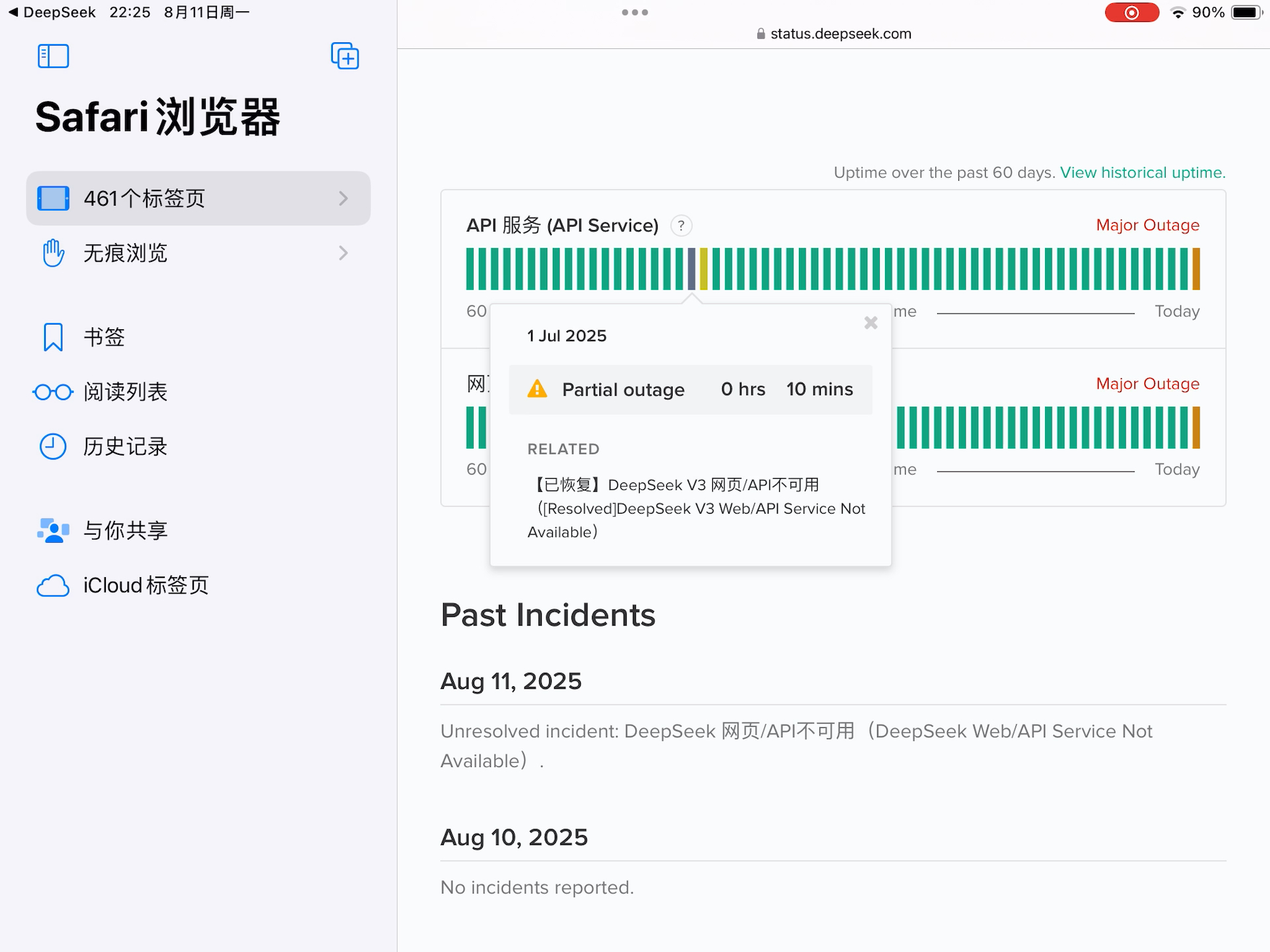Click the question mark beside API Service

pos(681,225)
